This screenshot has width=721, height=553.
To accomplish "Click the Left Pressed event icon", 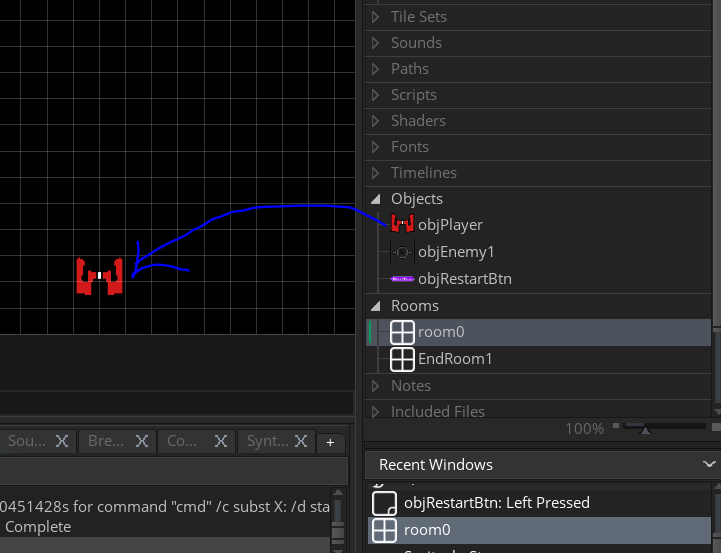I will click(384, 503).
